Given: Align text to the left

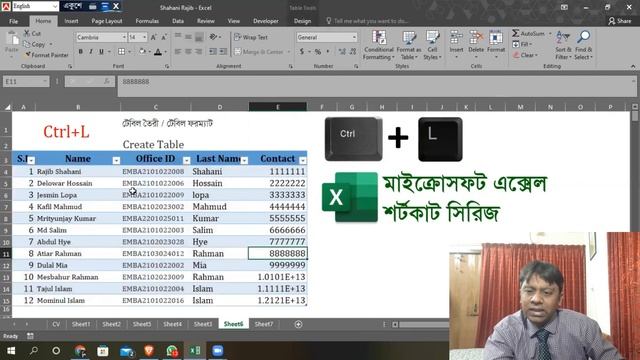Looking at the screenshot, I should [x=178, y=52].
